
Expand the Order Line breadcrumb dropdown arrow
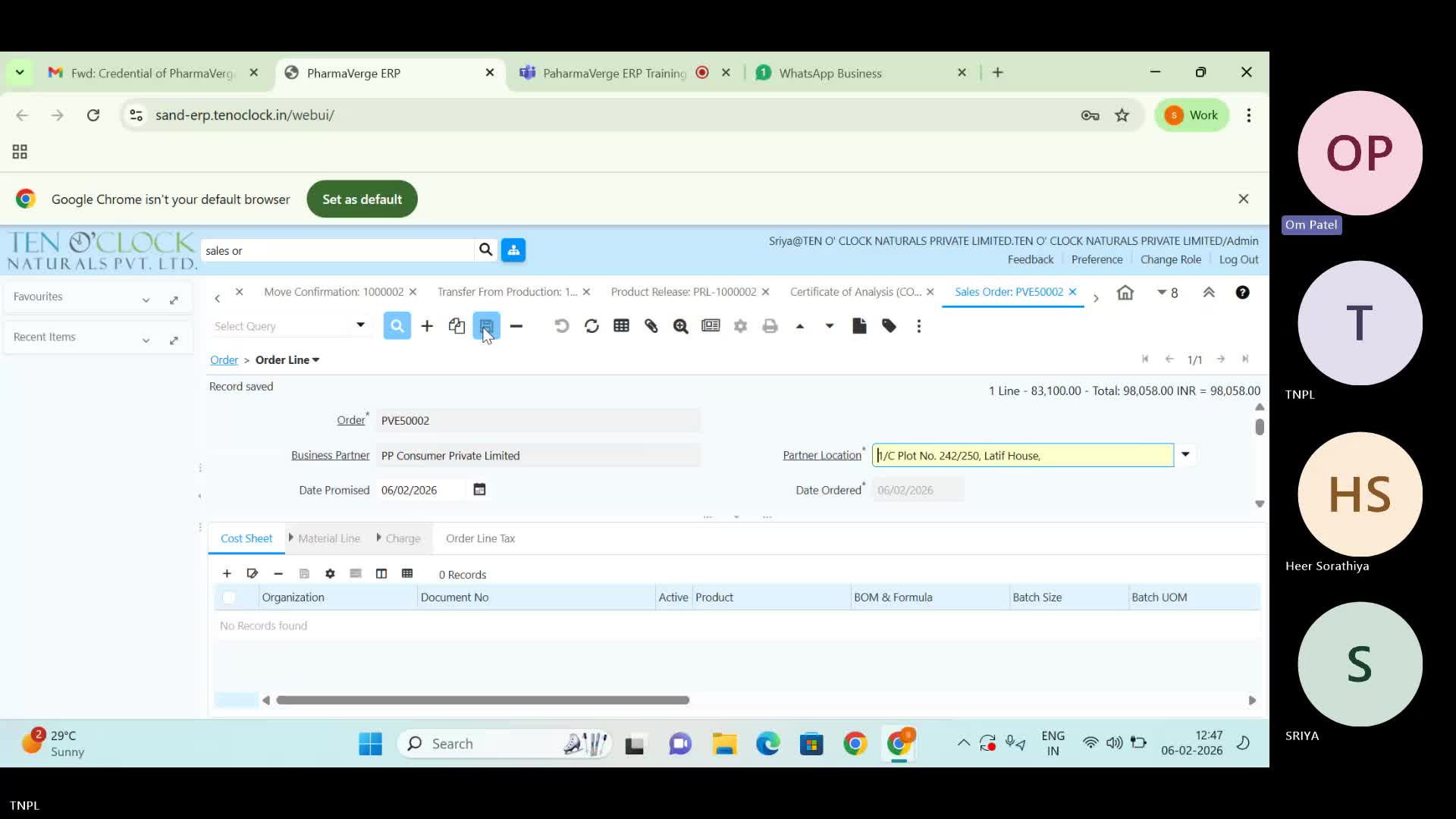click(x=315, y=359)
